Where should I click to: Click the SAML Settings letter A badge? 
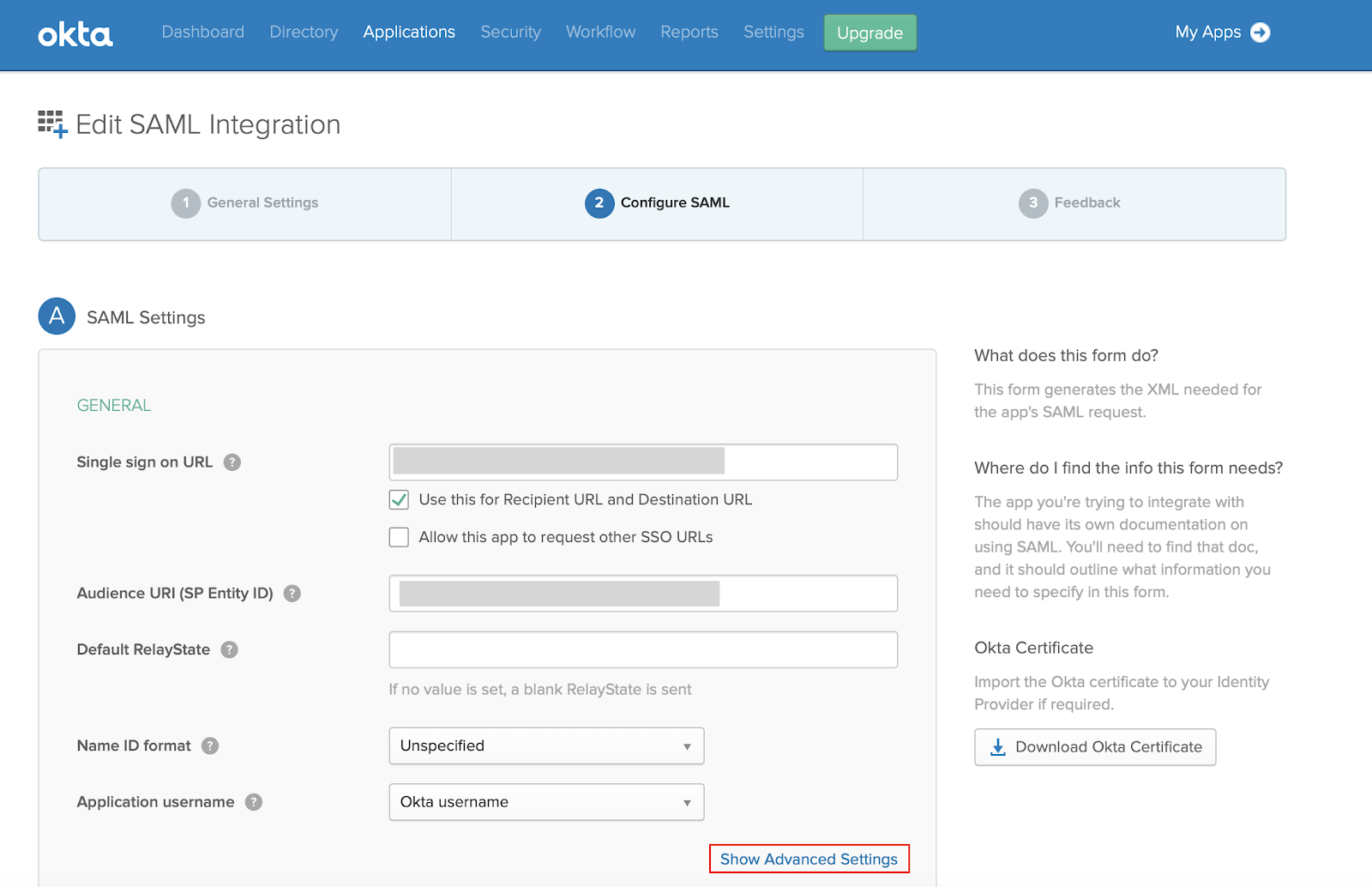[55, 317]
